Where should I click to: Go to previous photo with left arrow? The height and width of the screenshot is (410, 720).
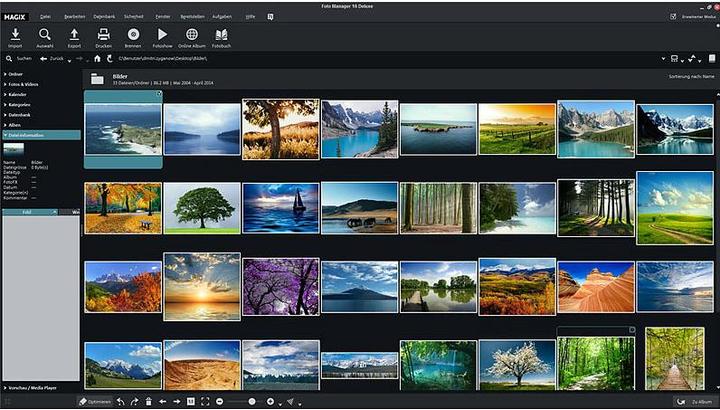(163, 402)
